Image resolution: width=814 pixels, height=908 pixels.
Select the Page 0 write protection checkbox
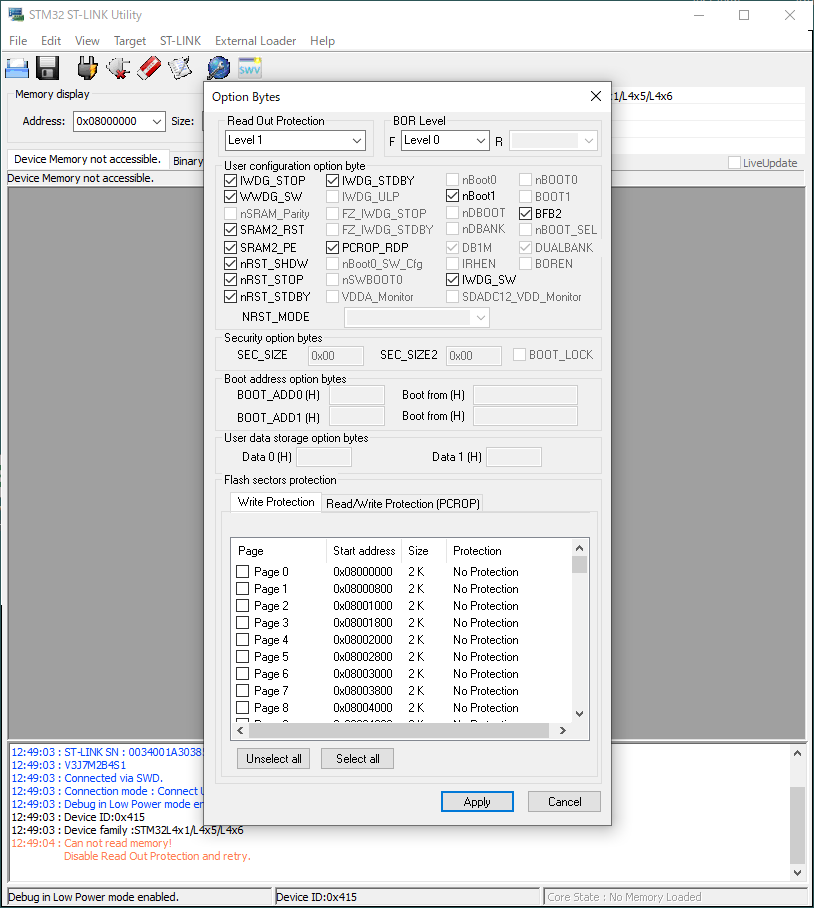tap(243, 572)
